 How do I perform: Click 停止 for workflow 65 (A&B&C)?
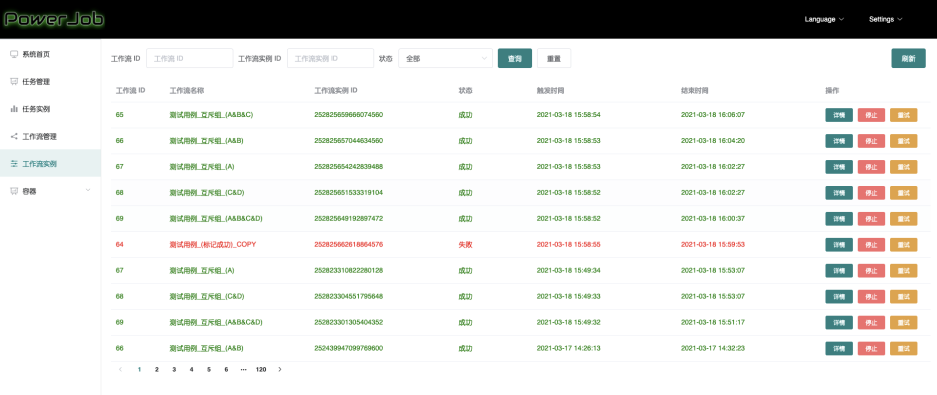pyautogui.click(x=871, y=115)
